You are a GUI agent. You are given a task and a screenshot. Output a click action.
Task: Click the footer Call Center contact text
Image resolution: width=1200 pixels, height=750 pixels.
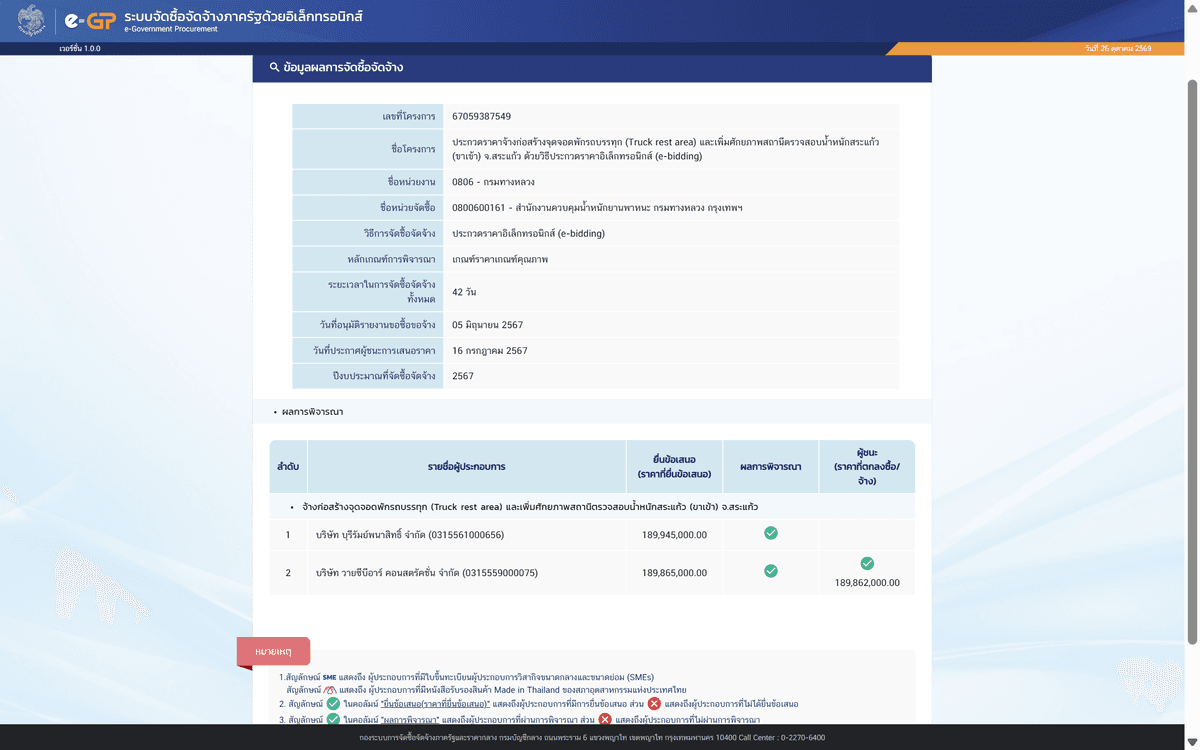(781, 738)
